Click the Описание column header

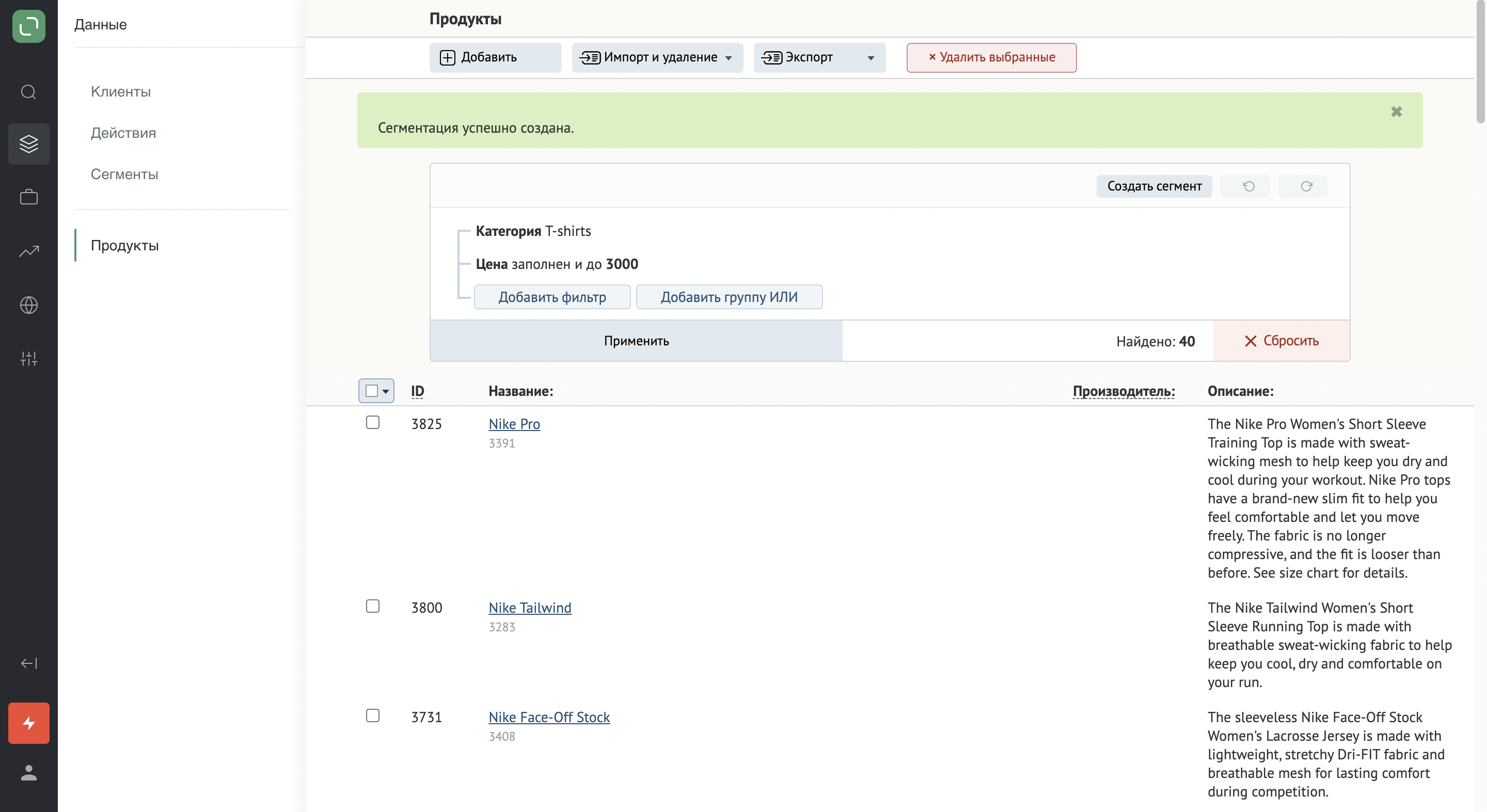click(x=1241, y=391)
